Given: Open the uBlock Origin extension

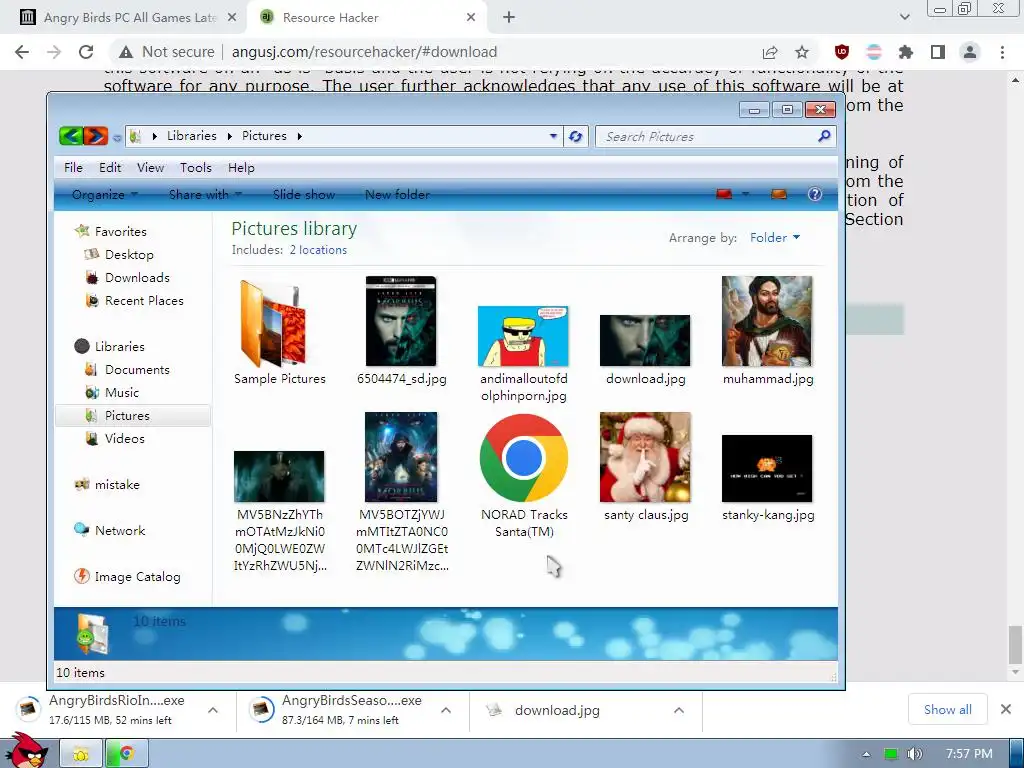Looking at the screenshot, I should tap(842, 52).
